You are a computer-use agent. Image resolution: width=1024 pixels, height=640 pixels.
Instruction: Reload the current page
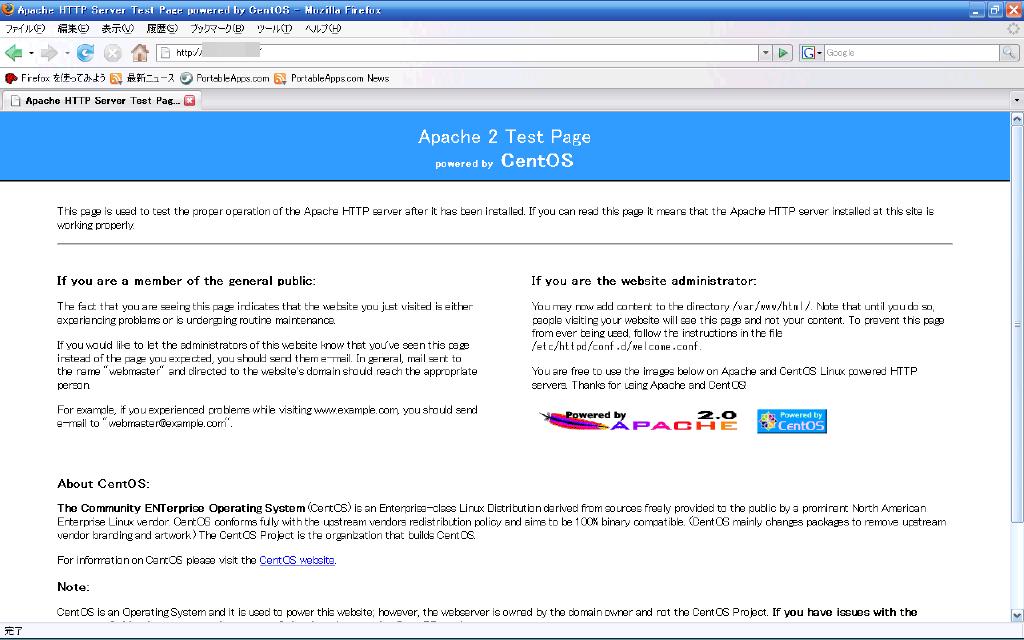85,53
